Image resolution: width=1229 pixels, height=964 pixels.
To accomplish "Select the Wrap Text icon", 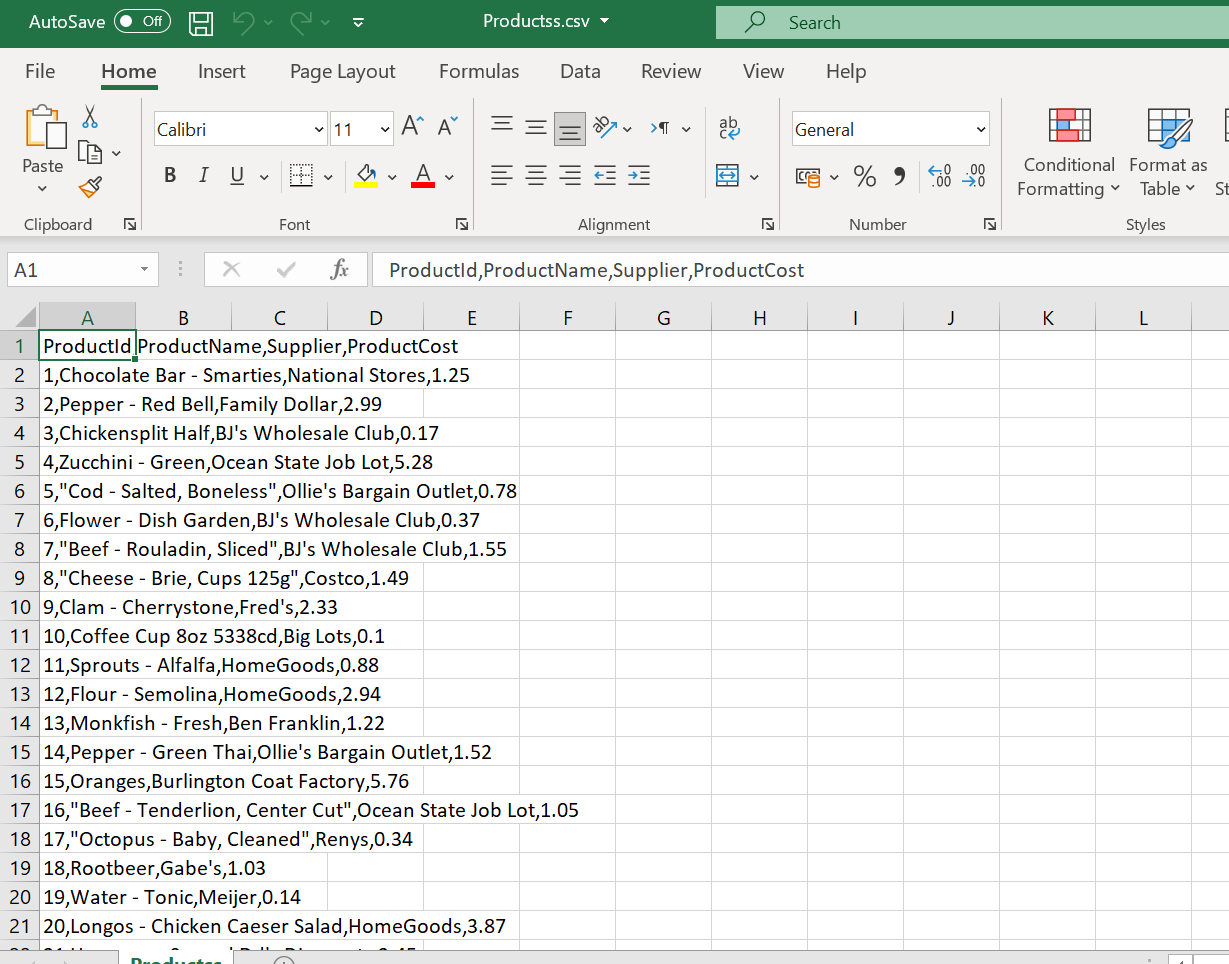I will [x=729, y=128].
